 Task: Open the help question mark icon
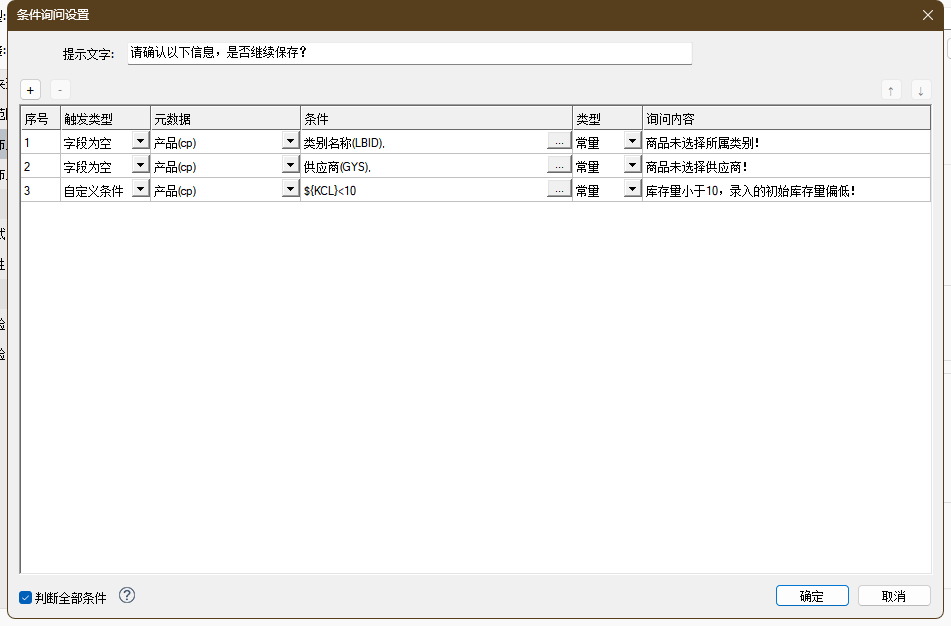[127, 595]
